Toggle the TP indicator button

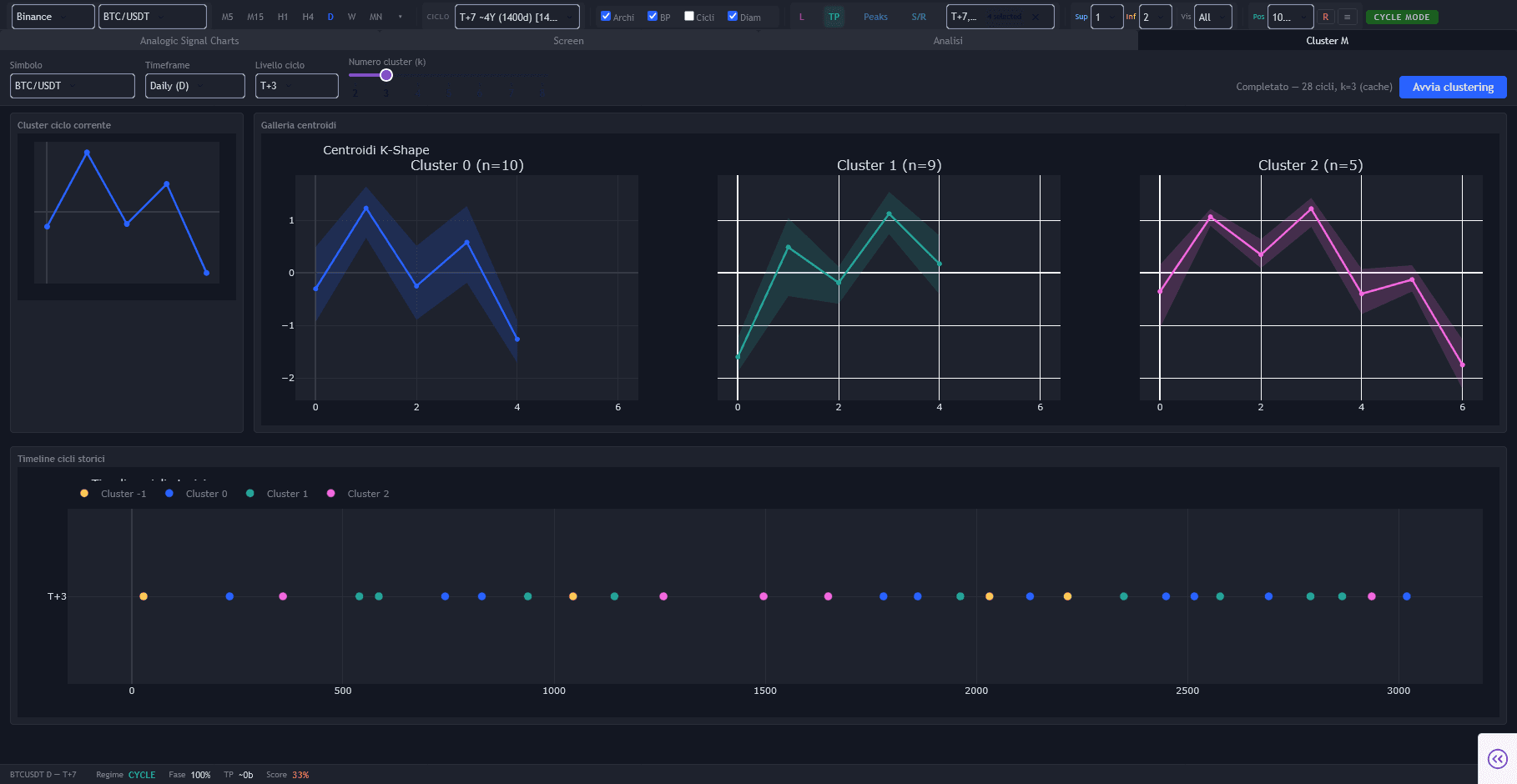(834, 17)
